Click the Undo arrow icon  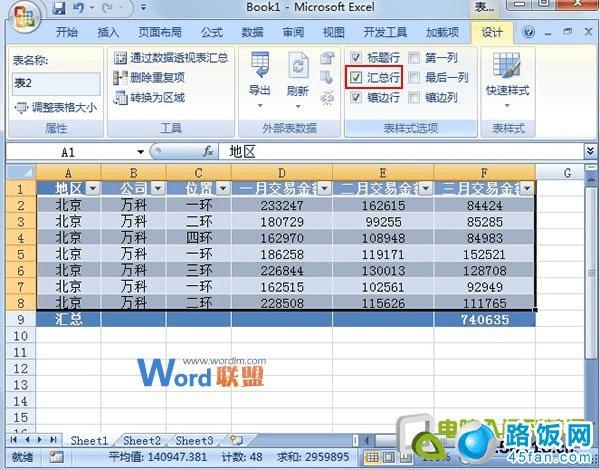pos(79,7)
